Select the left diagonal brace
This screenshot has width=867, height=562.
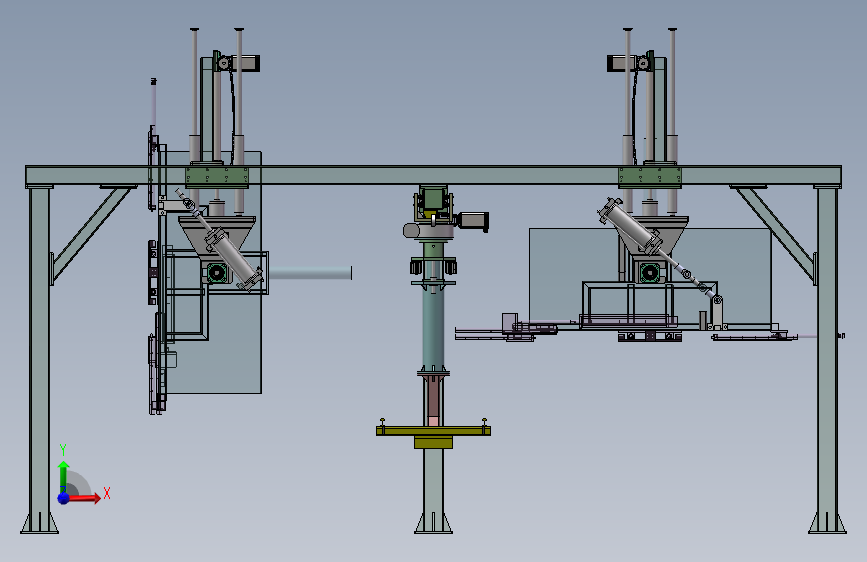[x=91, y=232]
